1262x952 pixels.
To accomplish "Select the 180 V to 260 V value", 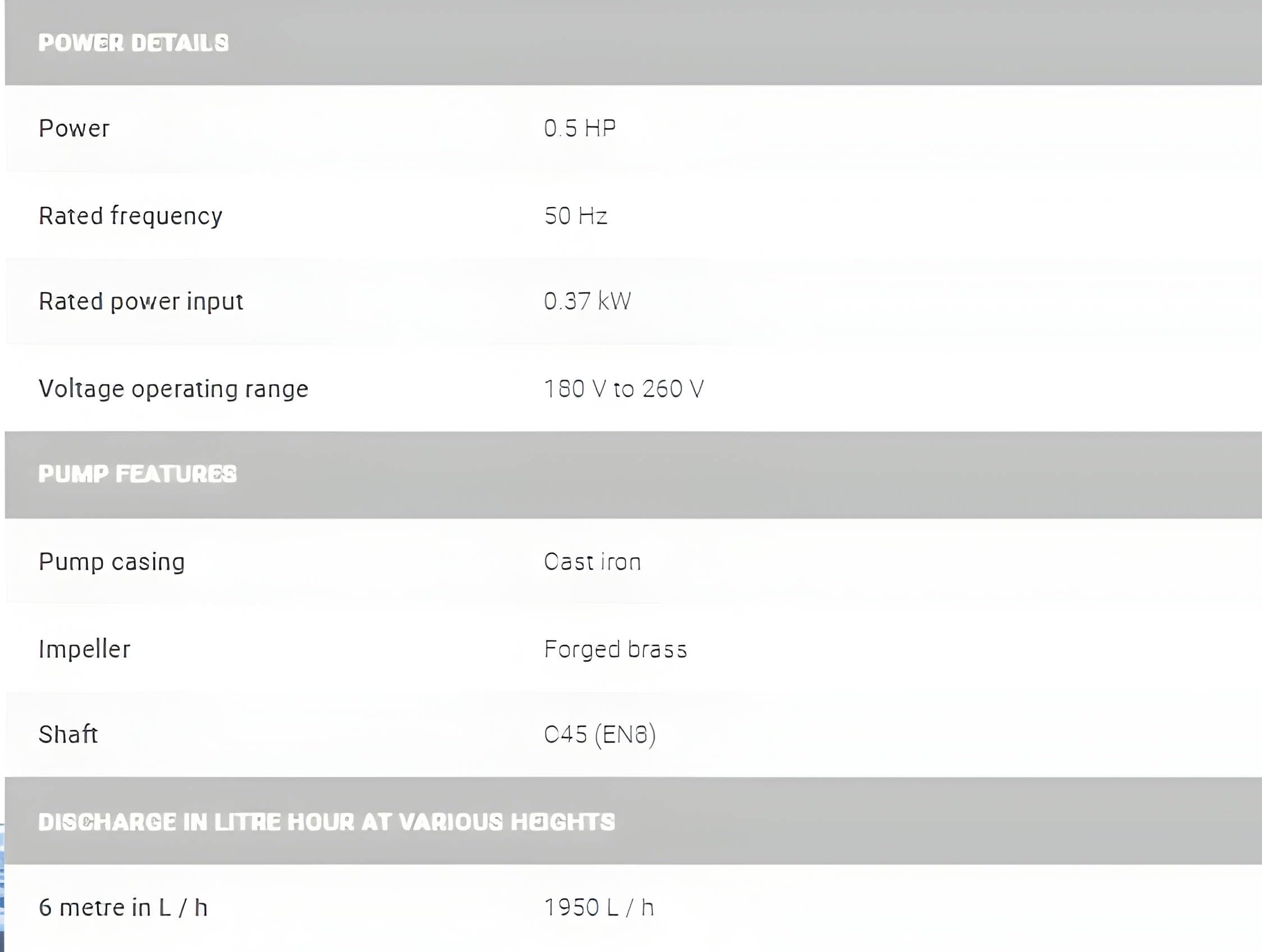I will tap(624, 389).
